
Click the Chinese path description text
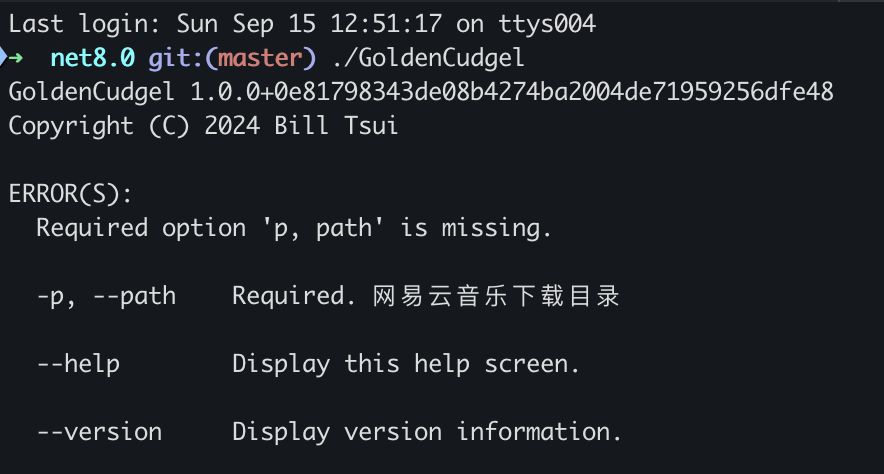pyautogui.click(x=497, y=296)
